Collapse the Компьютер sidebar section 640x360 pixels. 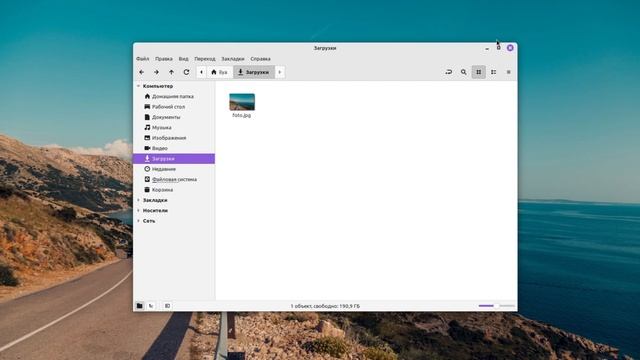[138, 86]
